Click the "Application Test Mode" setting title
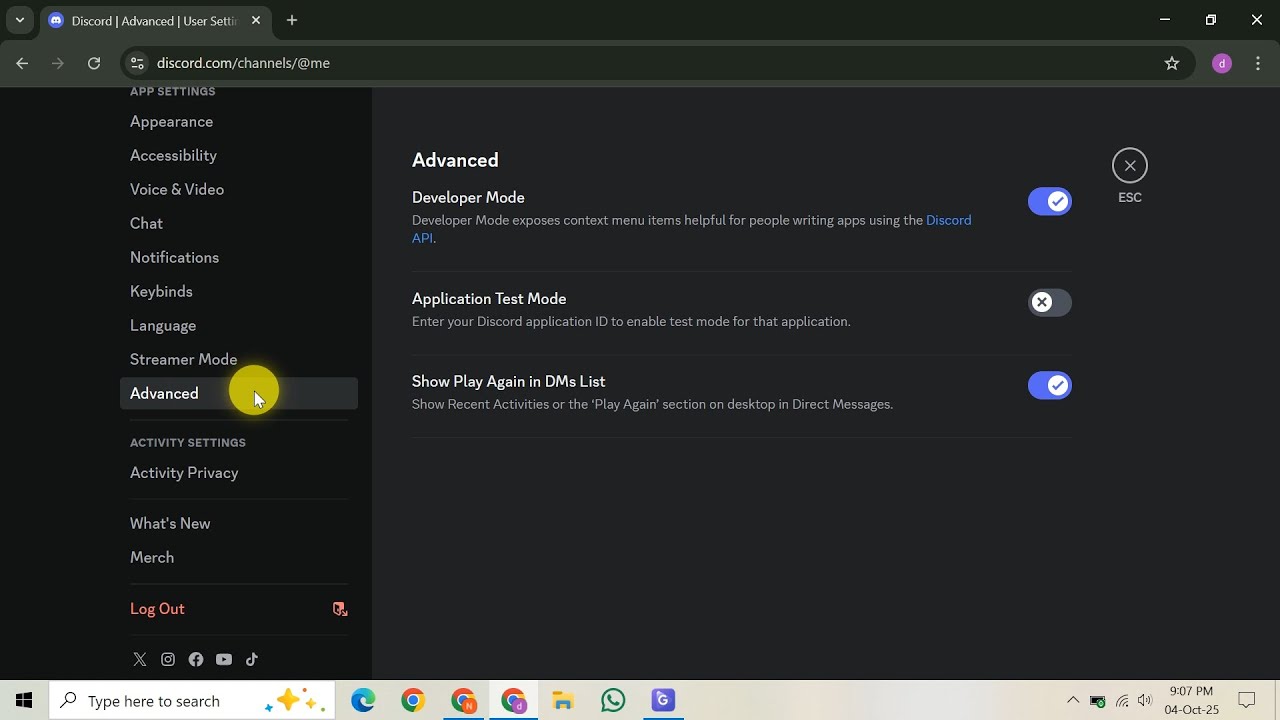Viewport: 1280px width, 720px height. 489,299
